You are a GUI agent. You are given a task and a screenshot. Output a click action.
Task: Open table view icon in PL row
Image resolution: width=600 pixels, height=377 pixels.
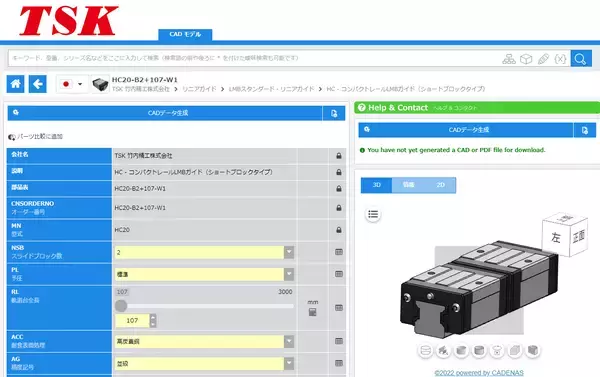coord(339,274)
